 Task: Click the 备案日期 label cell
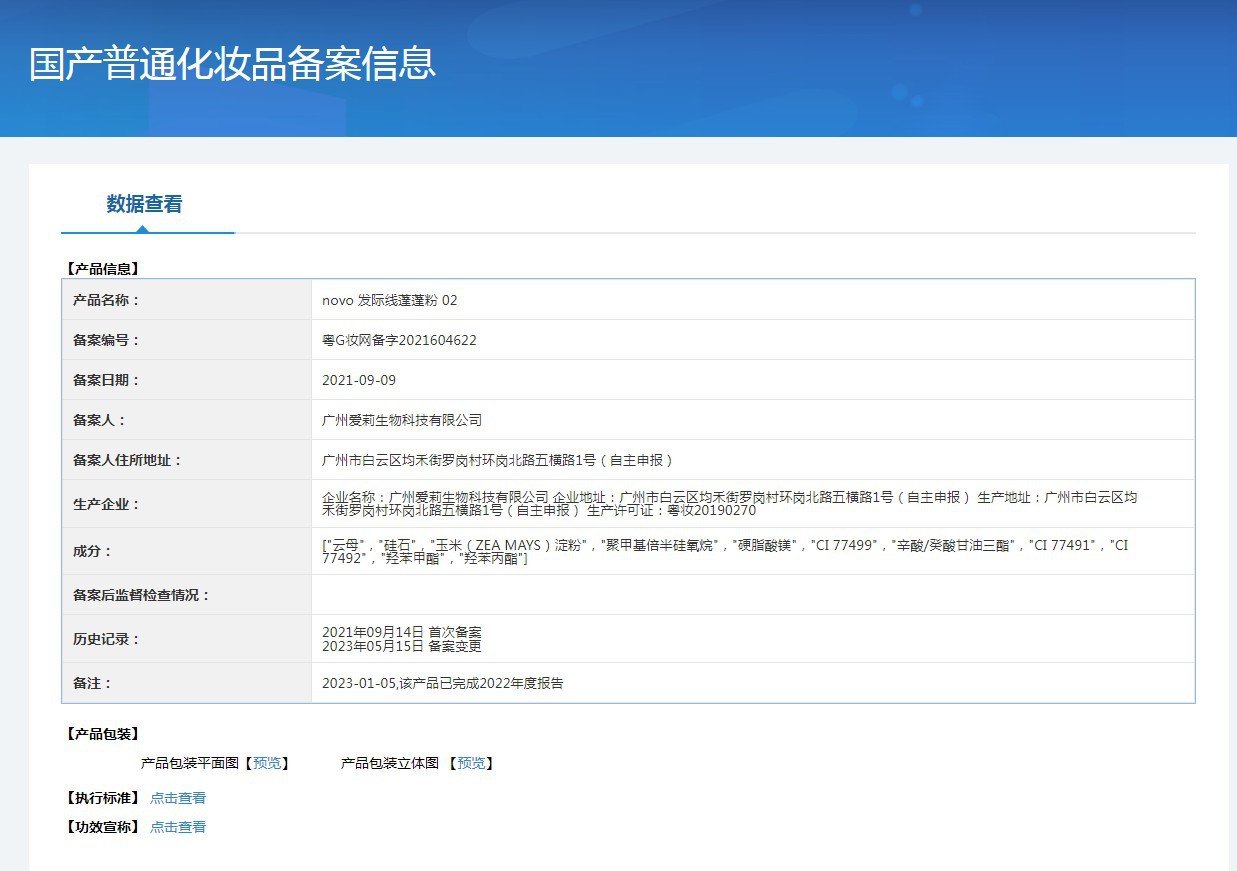click(x=187, y=380)
